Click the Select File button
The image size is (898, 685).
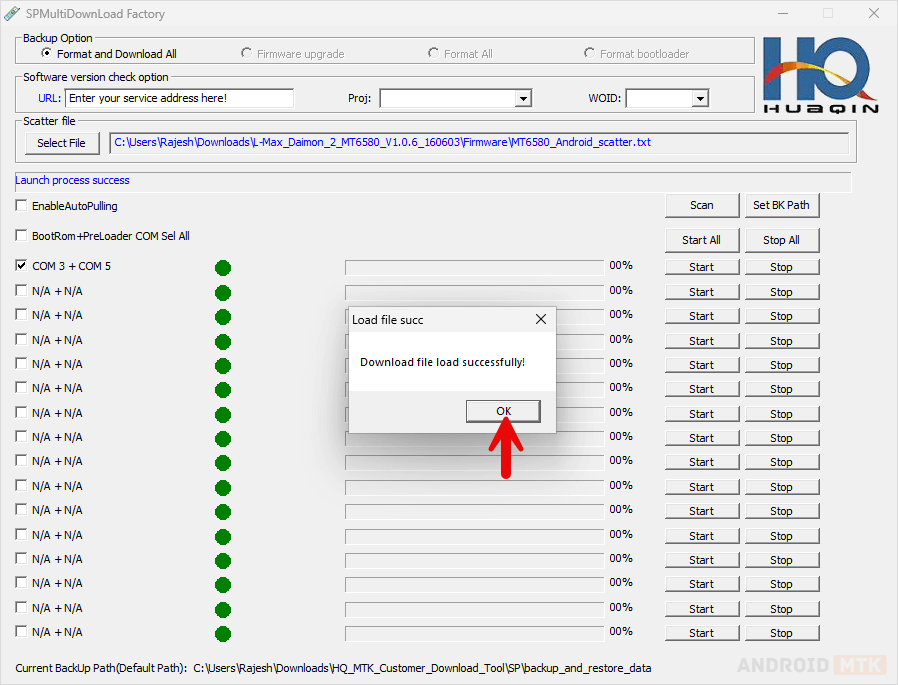(61, 143)
